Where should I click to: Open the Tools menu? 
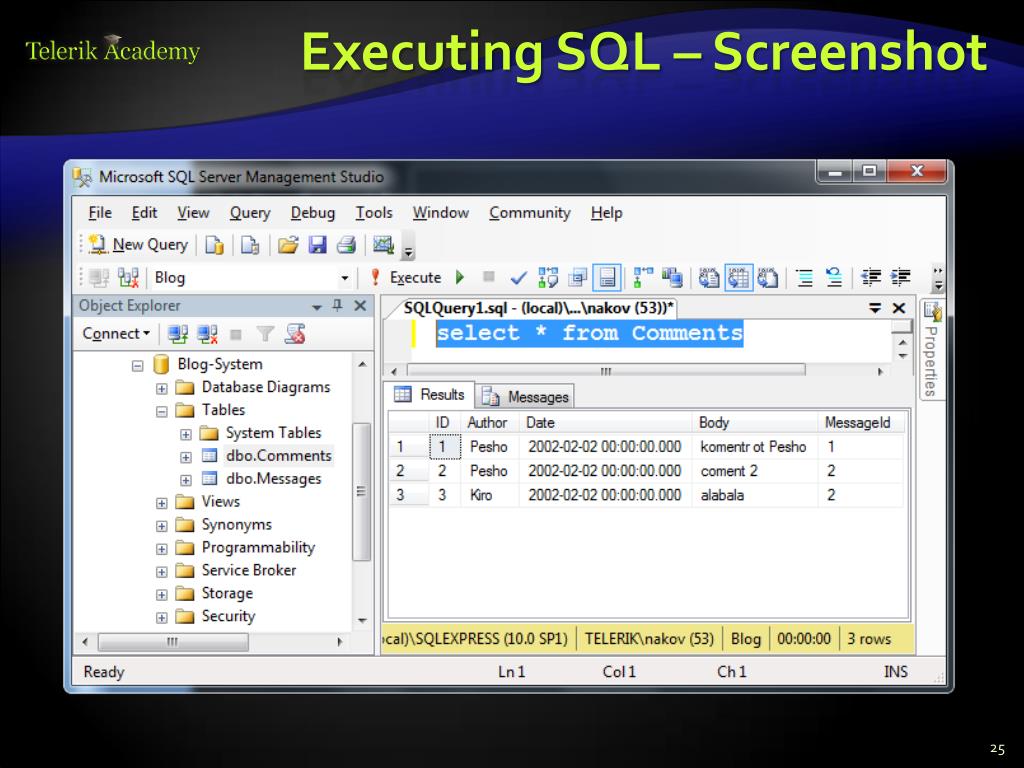pos(374,213)
